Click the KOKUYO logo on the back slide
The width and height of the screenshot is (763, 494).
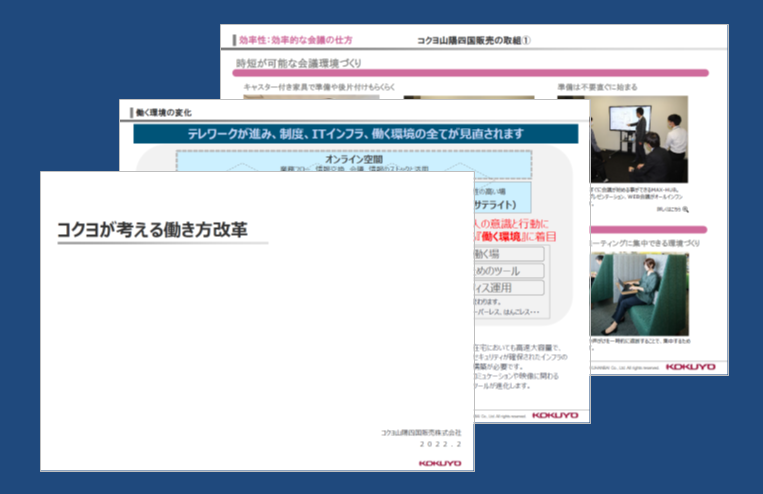pos(690,367)
